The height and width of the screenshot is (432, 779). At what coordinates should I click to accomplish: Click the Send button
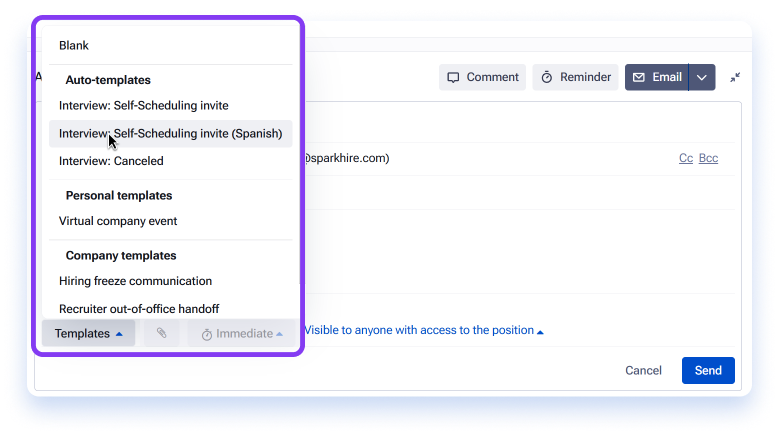click(x=708, y=370)
